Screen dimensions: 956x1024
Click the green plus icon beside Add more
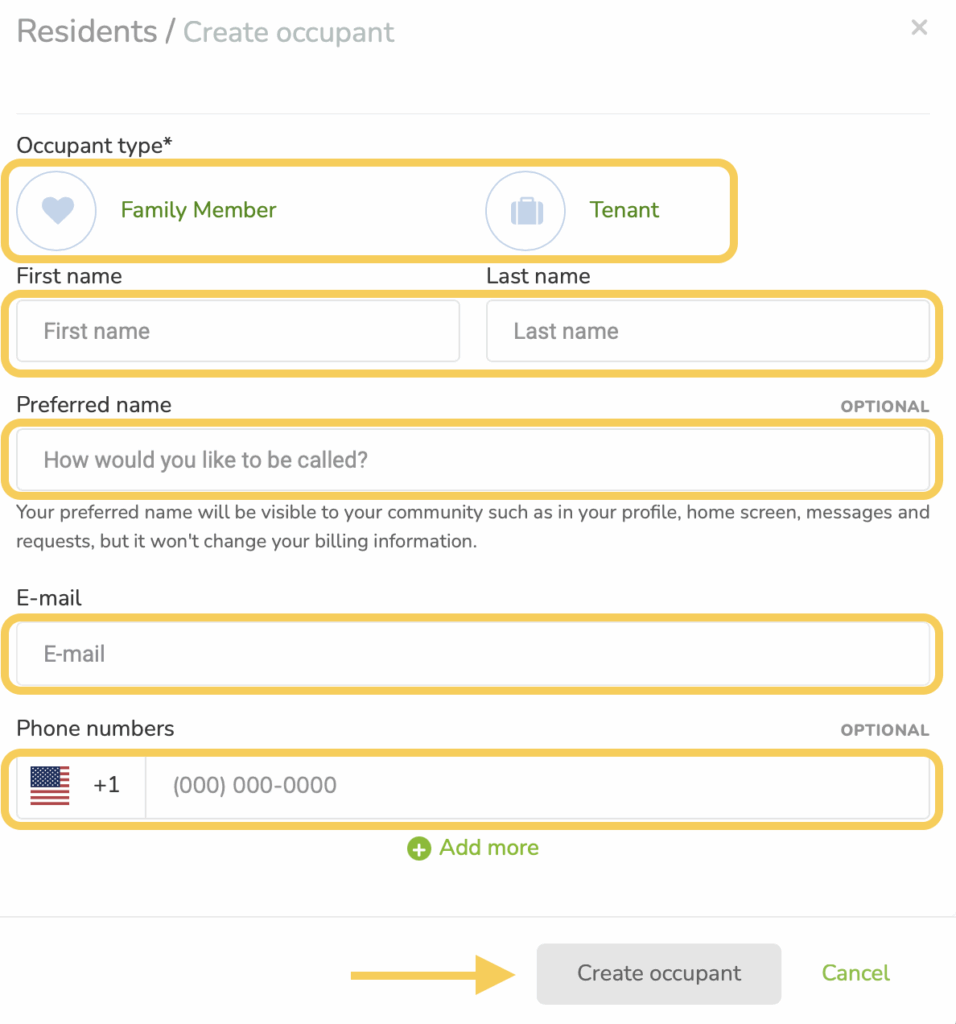[x=419, y=849]
